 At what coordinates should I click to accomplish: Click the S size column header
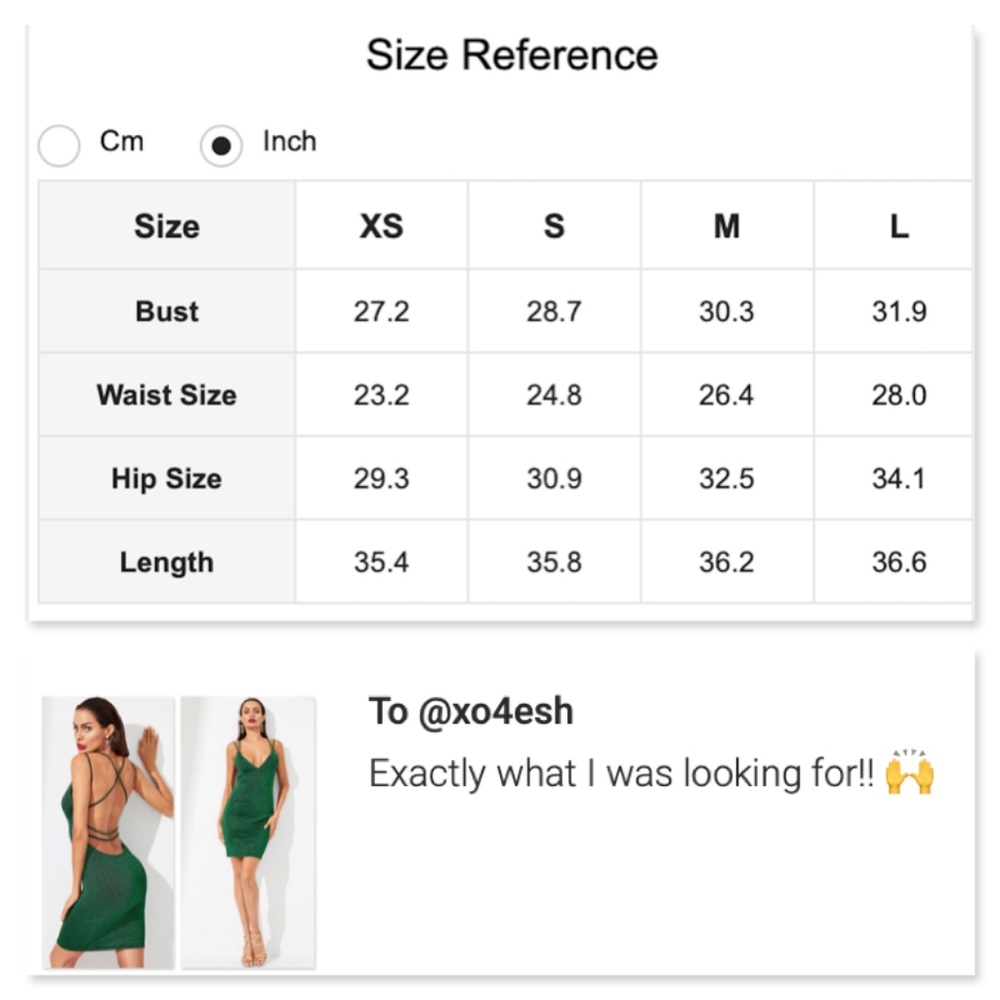(x=554, y=227)
